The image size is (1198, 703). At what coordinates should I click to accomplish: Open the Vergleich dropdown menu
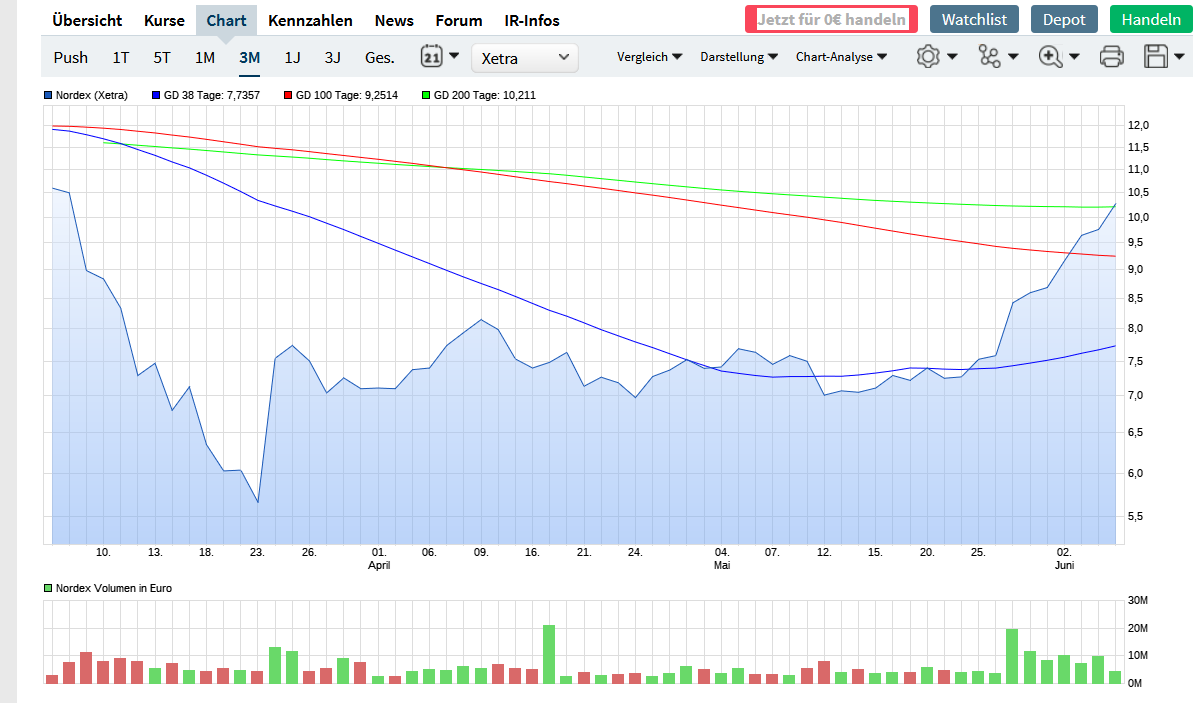point(649,57)
